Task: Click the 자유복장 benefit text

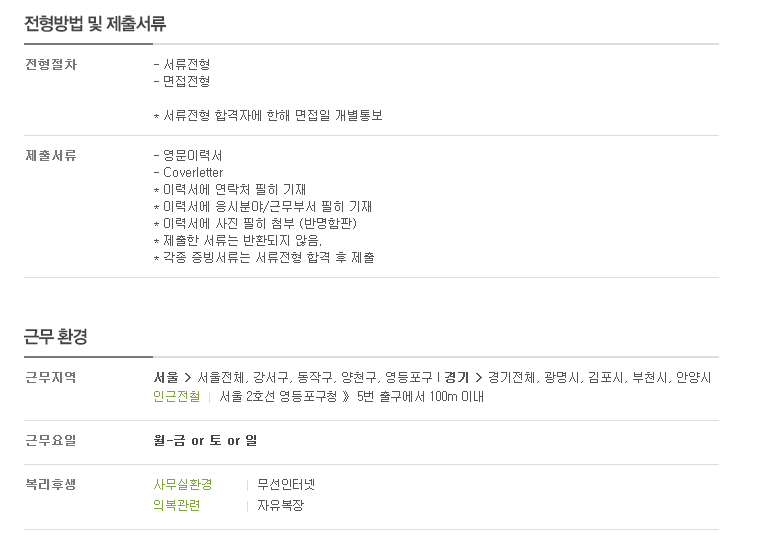Action: [x=280, y=505]
